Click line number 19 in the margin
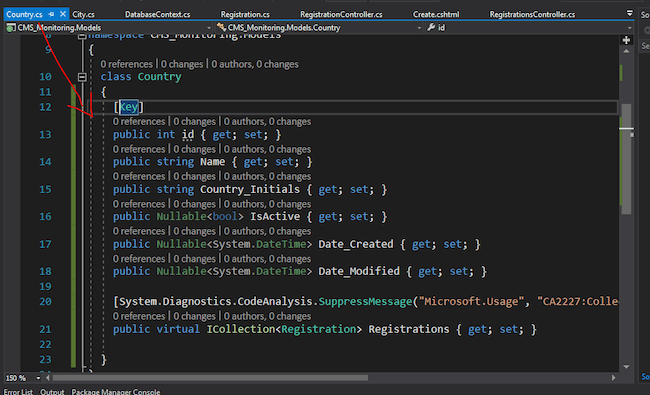The image size is (650, 395). coord(45,286)
